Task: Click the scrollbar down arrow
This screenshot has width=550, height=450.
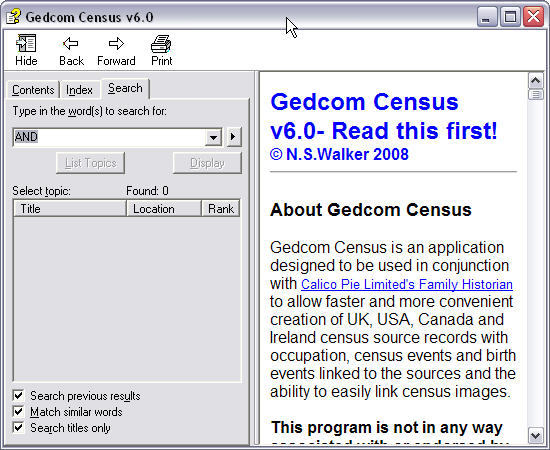Action: pyautogui.click(x=535, y=436)
